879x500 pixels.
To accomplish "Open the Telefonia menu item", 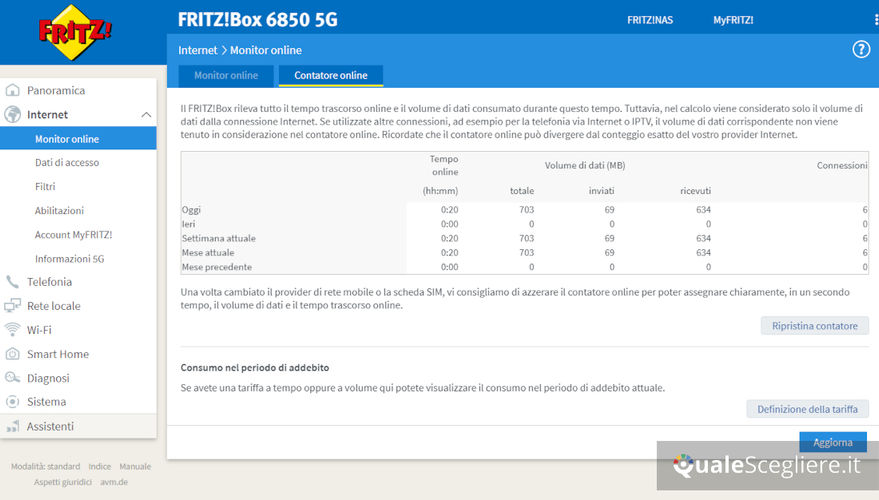I will pyautogui.click(x=49, y=282).
